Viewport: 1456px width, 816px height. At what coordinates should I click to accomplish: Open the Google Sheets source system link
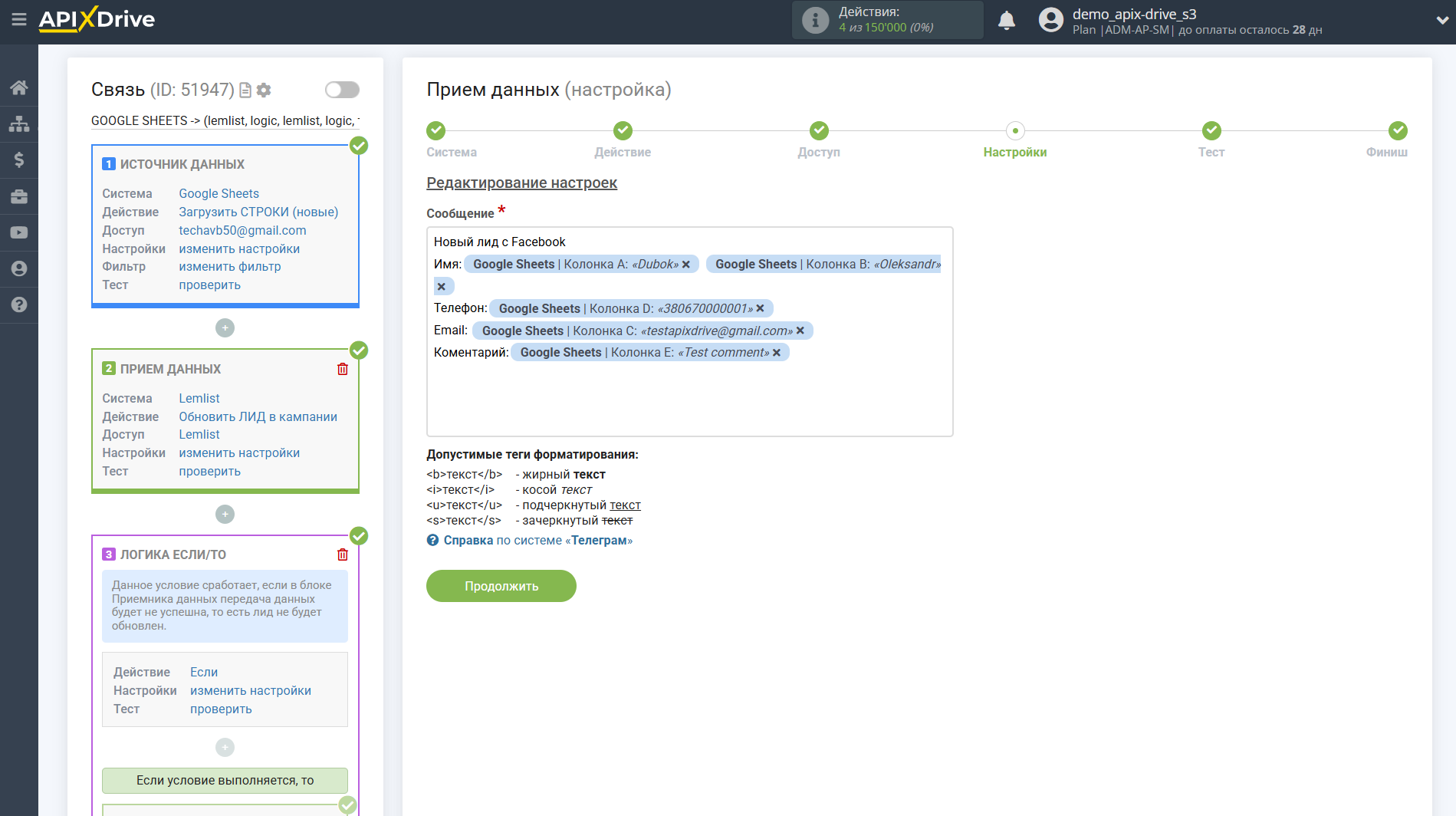[219, 193]
